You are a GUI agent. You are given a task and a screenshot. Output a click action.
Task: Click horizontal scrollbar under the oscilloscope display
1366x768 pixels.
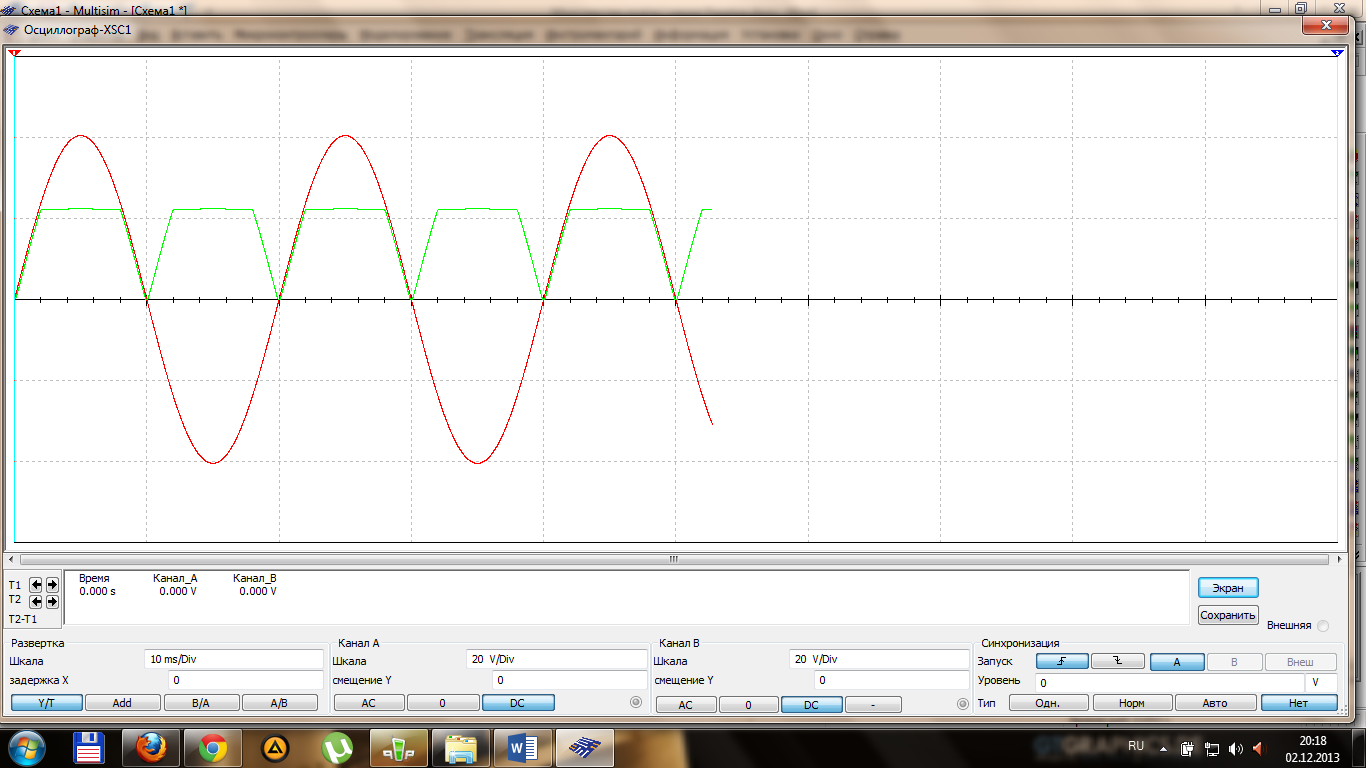click(x=673, y=560)
